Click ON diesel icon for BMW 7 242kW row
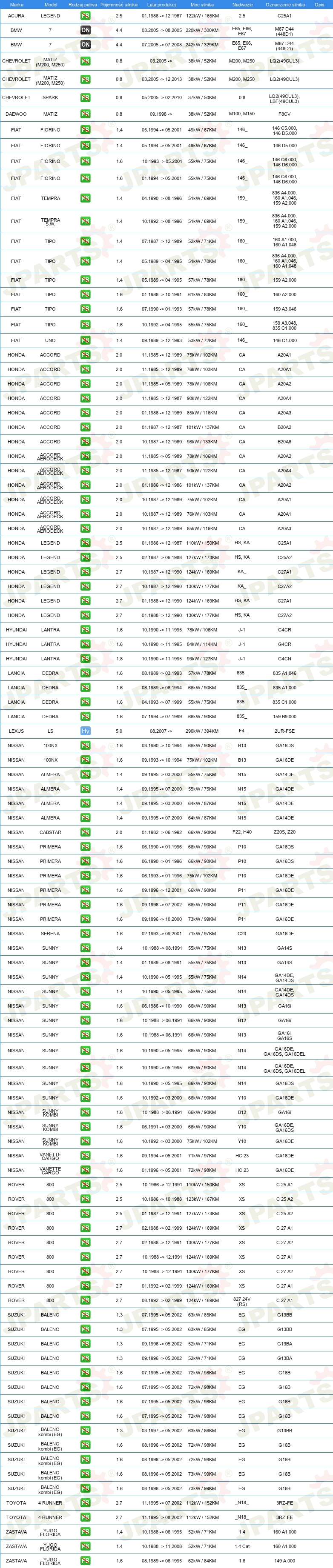Screen dimensions: 333x1568 click(85, 44)
